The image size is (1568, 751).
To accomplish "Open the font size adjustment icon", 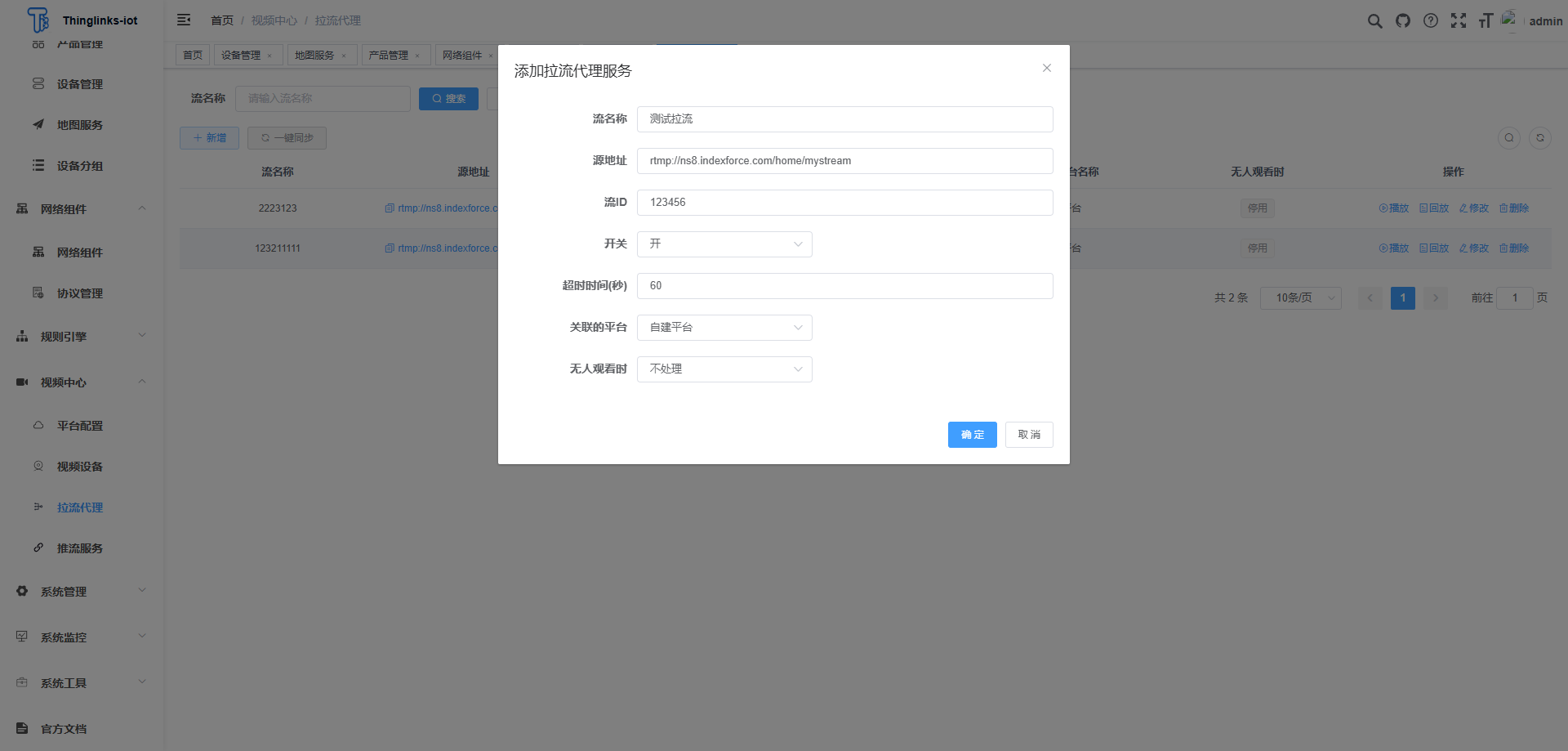I will coord(1486,21).
